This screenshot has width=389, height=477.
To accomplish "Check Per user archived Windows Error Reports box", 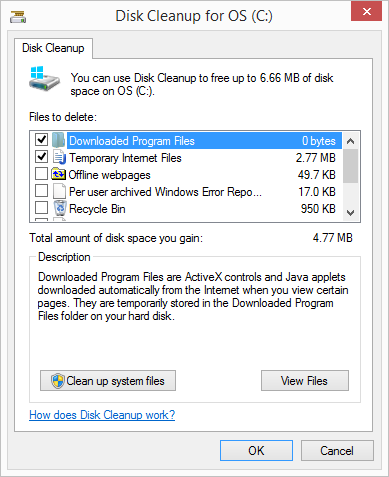I will pyautogui.click(x=41, y=191).
